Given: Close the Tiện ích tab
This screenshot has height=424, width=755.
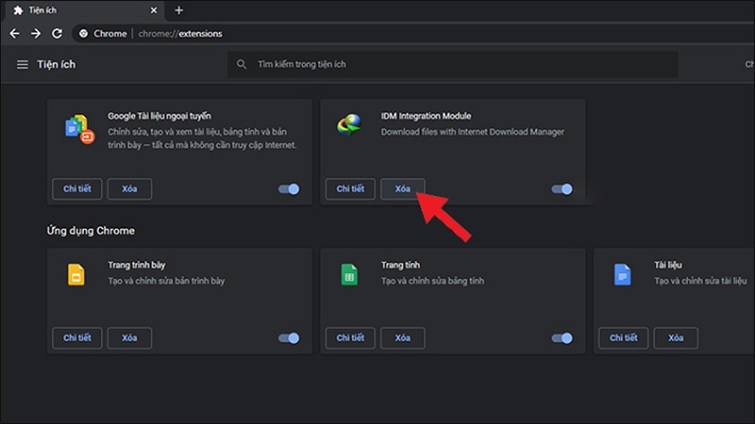Looking at the screenshot, I should (x=156, y=10).
